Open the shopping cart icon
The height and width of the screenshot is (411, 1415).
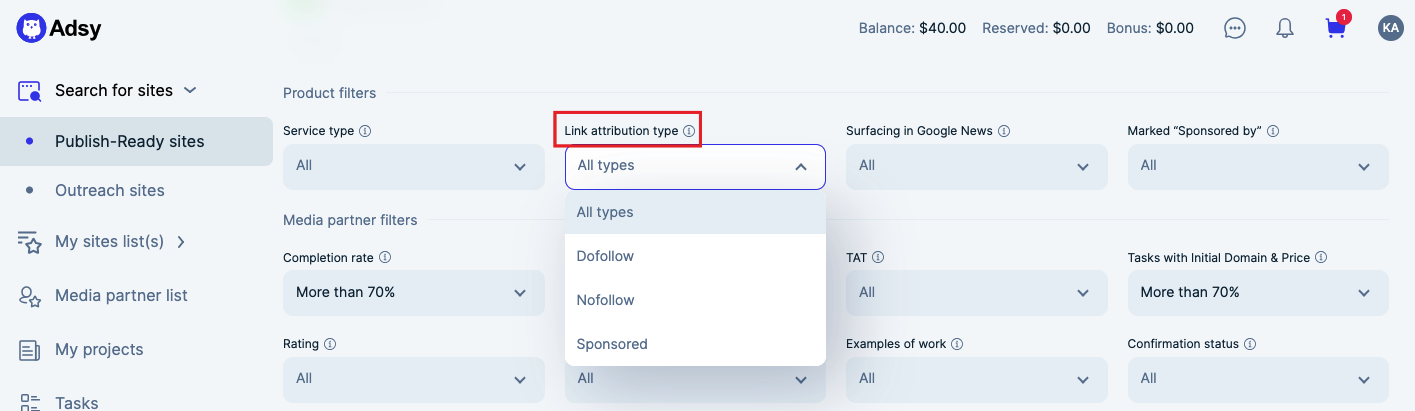(1336, 28)
